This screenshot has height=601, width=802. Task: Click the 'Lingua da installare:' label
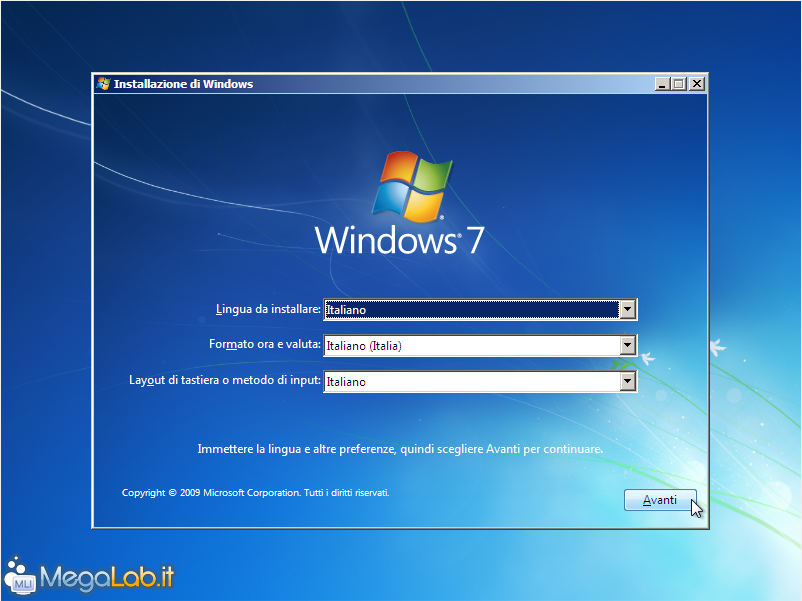tap(268, 309)
